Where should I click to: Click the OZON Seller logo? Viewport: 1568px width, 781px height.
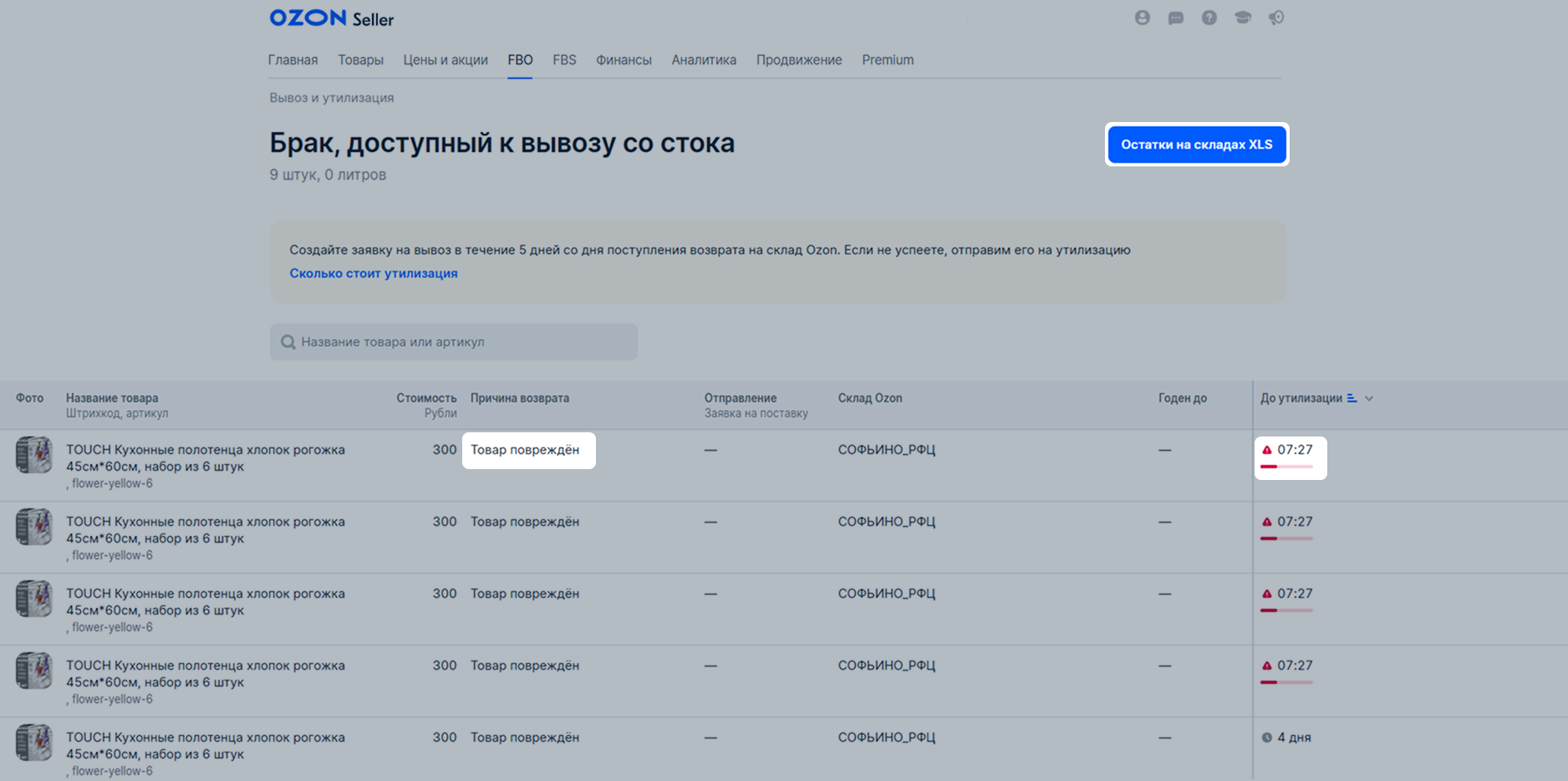(x=331, y=18)
